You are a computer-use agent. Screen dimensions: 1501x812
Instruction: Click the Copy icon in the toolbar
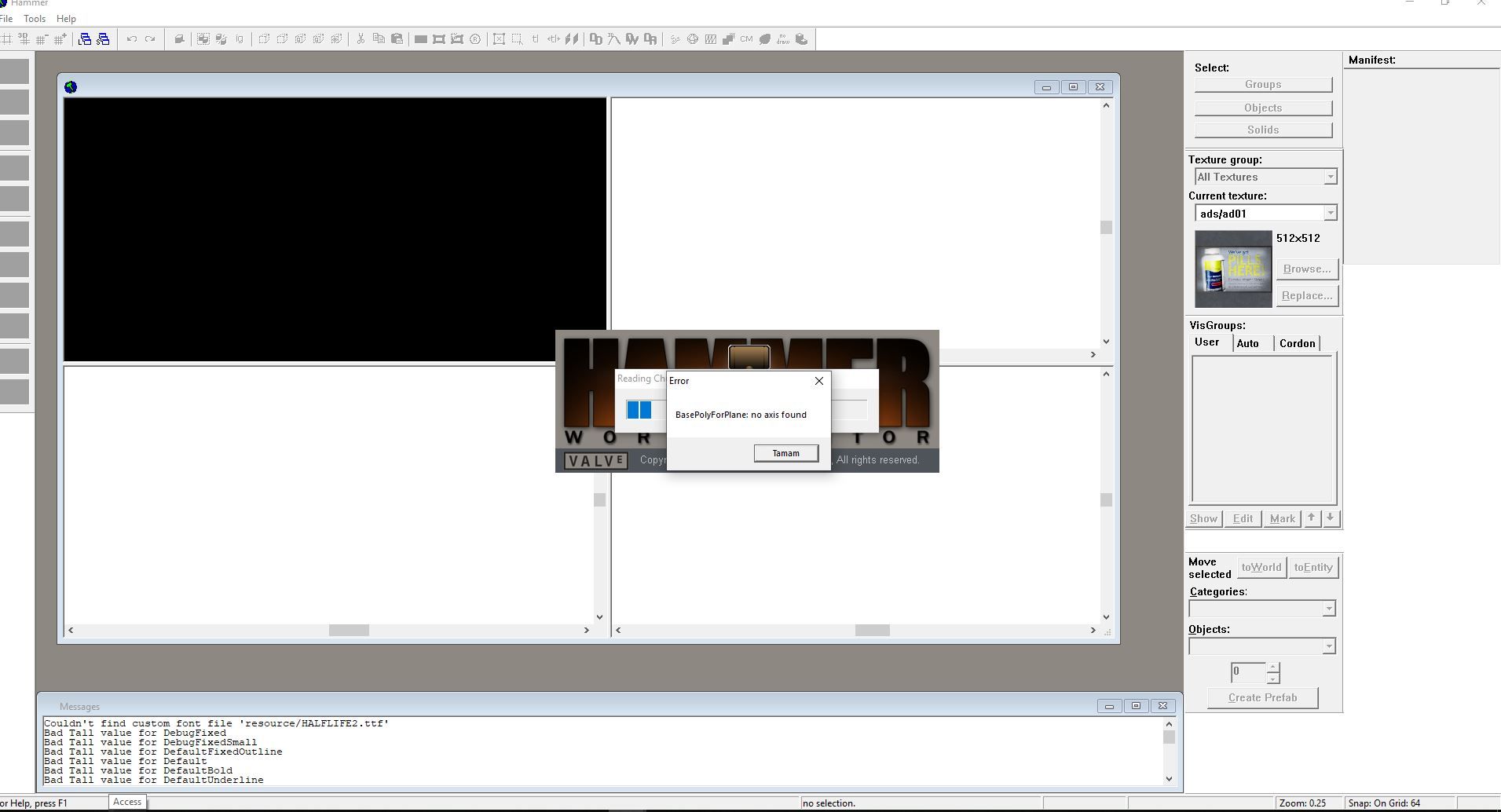pyautogui.click(x=379, y=39)
